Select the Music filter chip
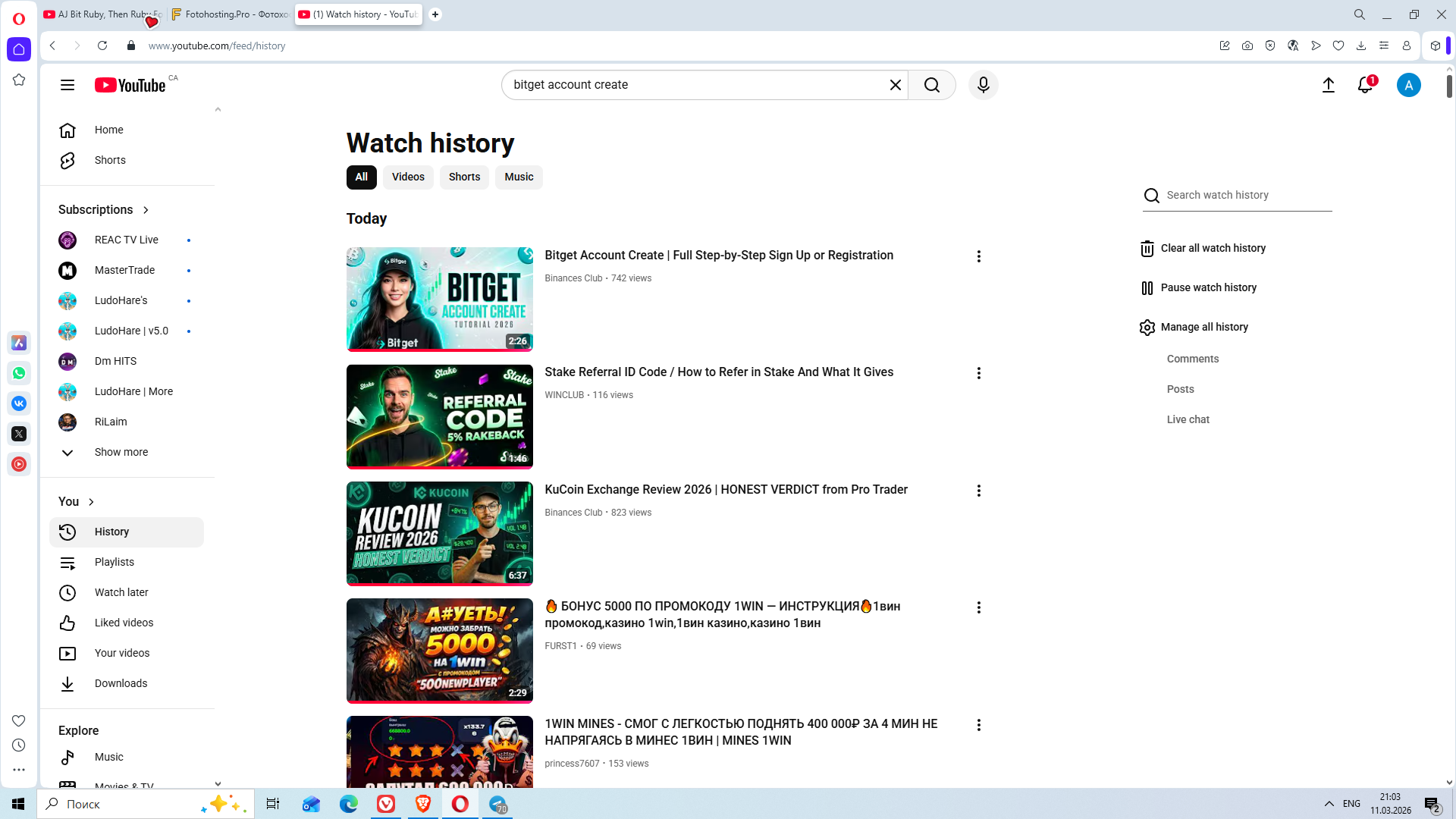 click(x=519, y=177)
